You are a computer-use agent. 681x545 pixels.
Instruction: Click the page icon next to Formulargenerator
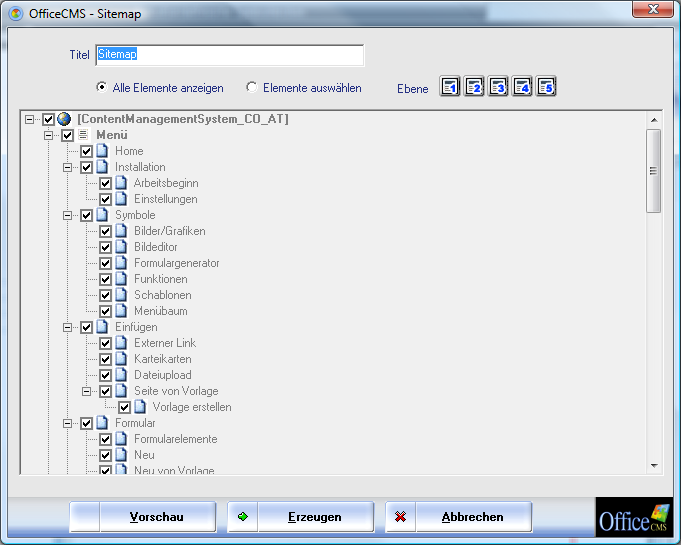tap(121, 263)
